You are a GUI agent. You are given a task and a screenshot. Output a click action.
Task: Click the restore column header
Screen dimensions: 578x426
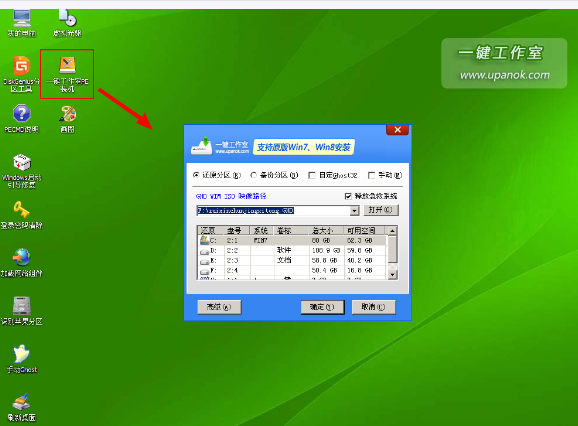point(210,231)
